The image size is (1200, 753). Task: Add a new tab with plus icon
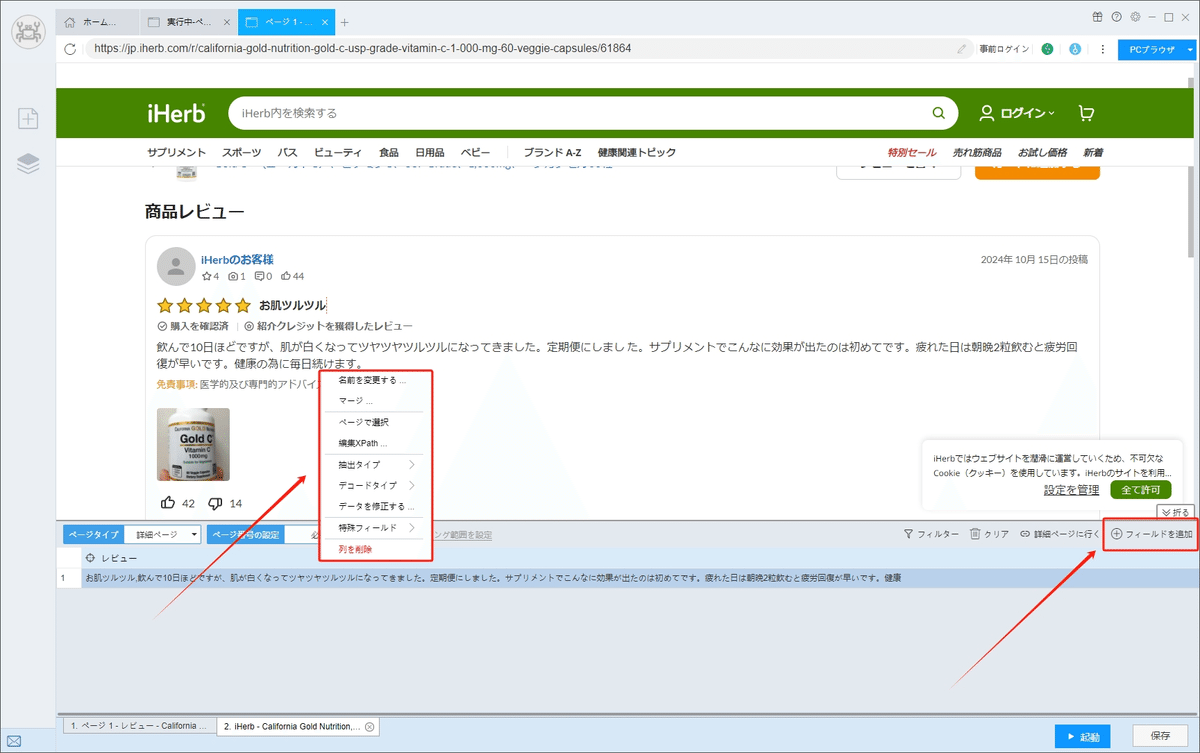[x=345, y=22]
